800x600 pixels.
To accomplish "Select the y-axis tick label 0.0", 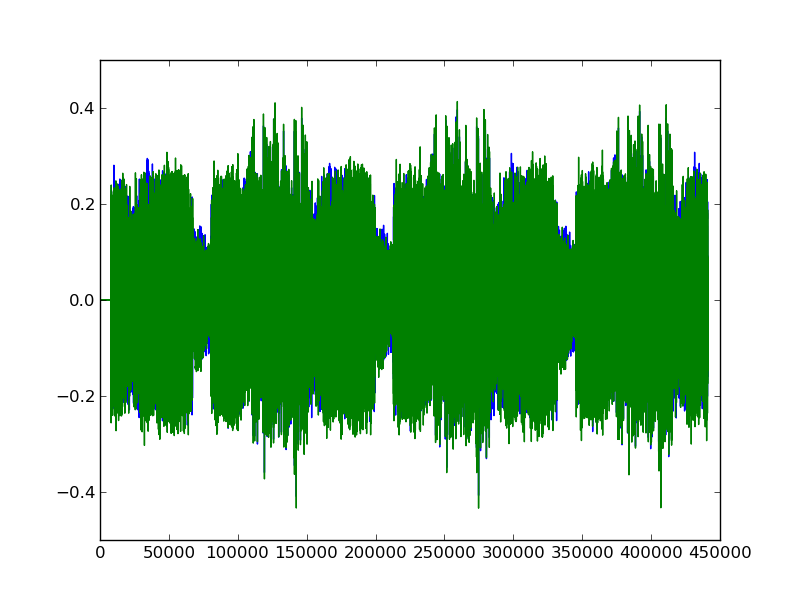I will 82,301.
